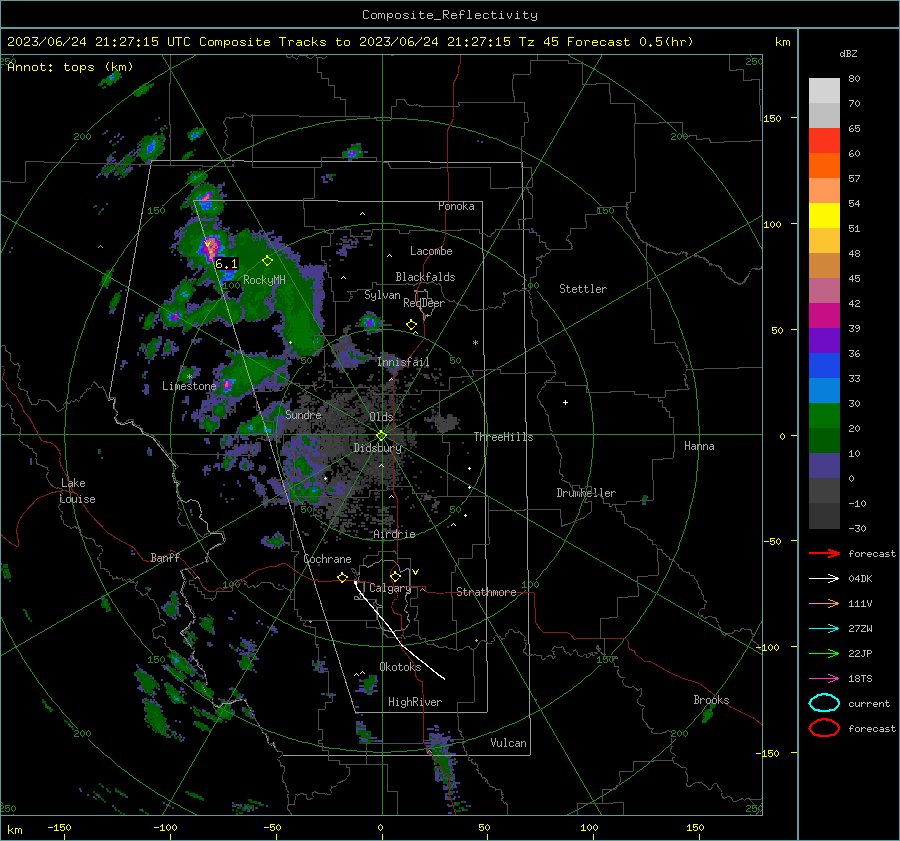Click the Annot: tops (km) label
Viewport: 900px width, 841px height.
pyautogui.click(x=70, y=67)
